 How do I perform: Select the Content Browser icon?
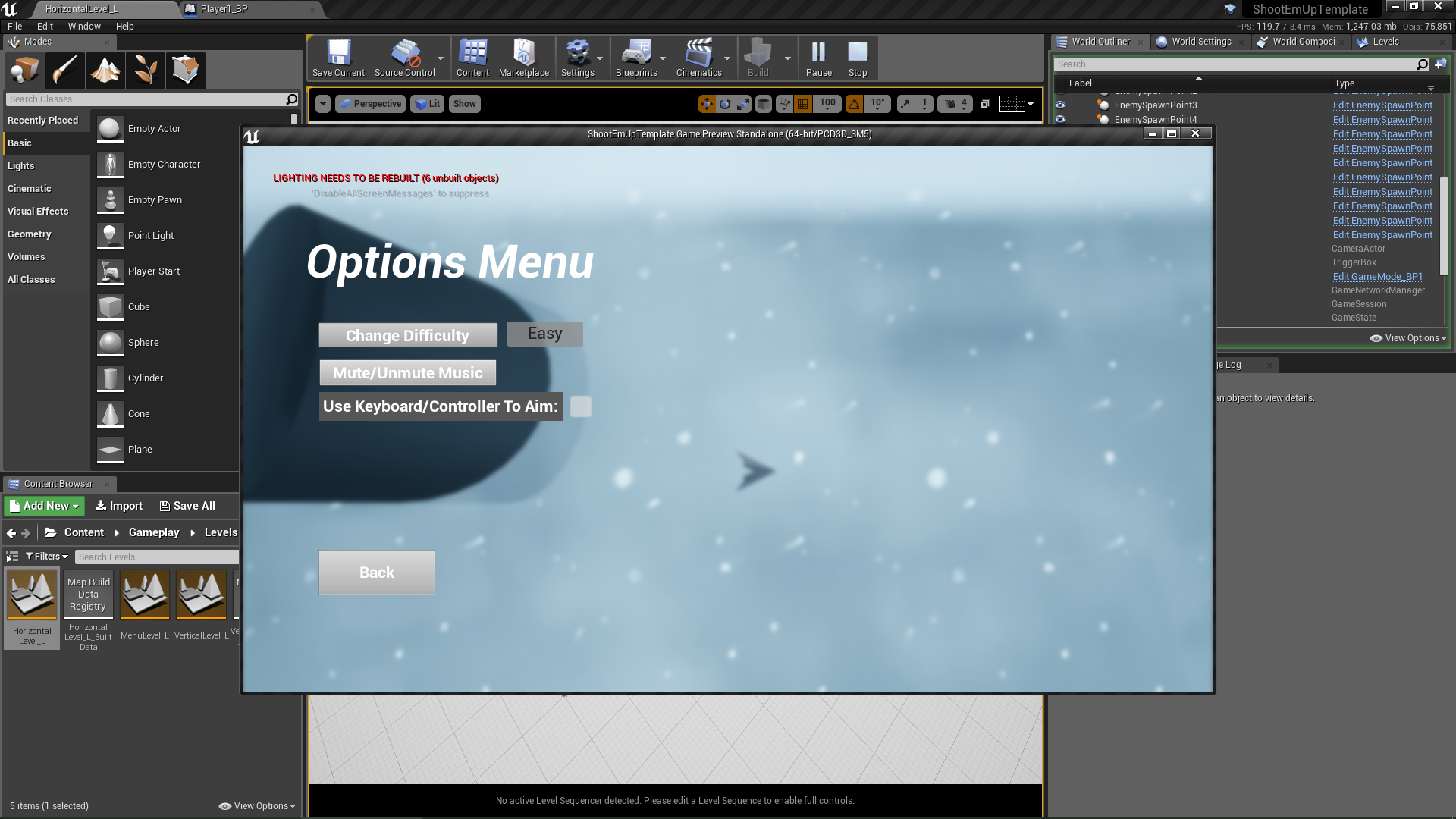click(x=14, y=483)
